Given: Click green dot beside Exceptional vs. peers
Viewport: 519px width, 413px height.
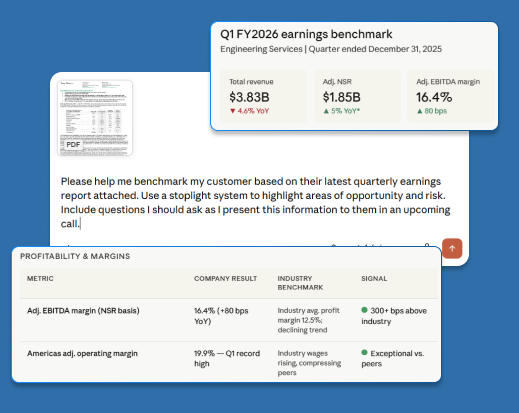Looking at the screenshot, I should [364, 352].
